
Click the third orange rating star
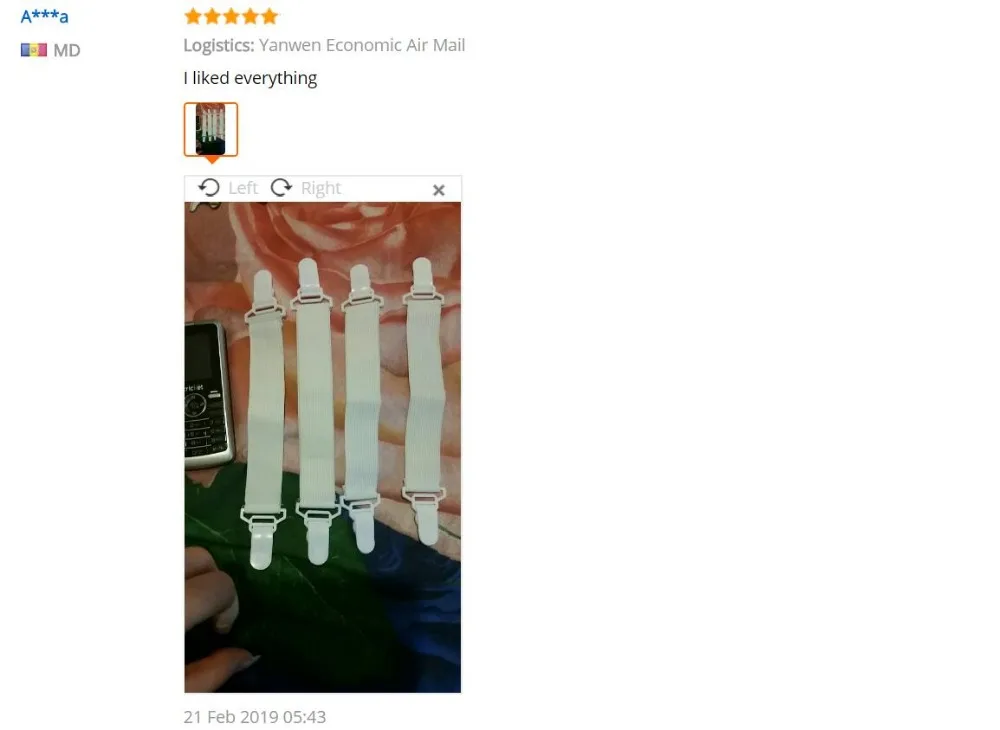[231, 16]
